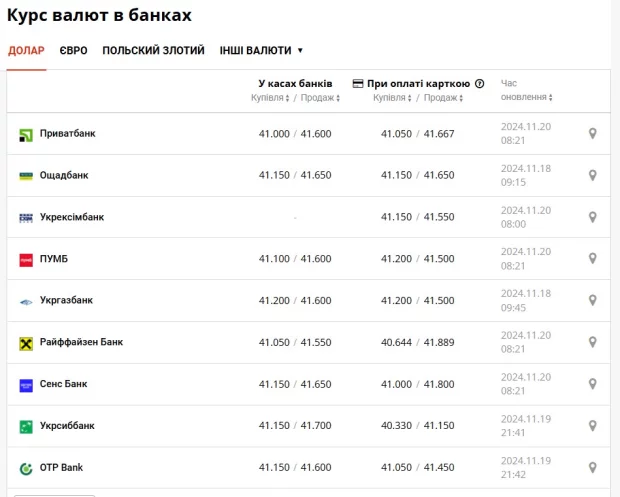Switch to the ЄВРО tab
The width and height of the screenshot is (620, 497).
(x=73, y=50)
